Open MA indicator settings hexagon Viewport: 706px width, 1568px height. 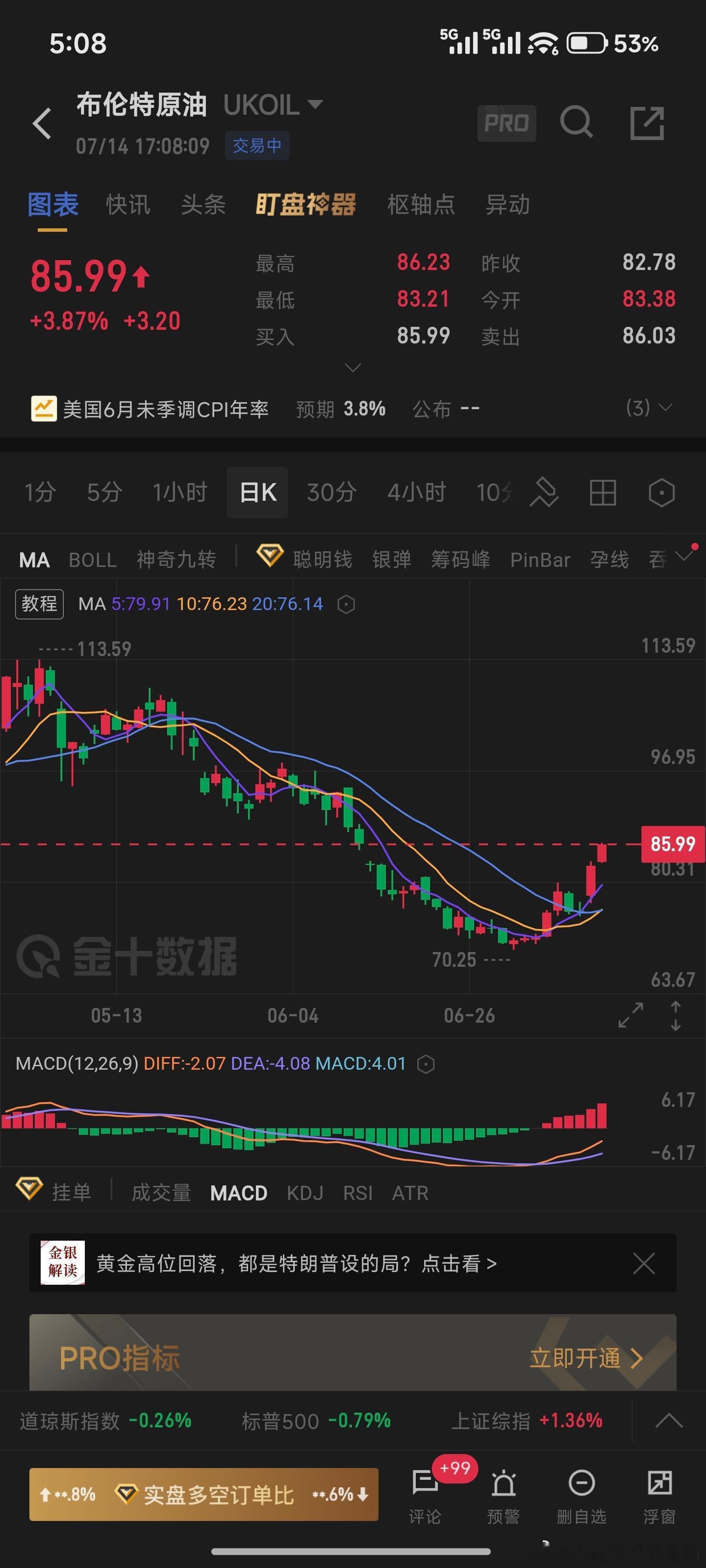(346, 605)
